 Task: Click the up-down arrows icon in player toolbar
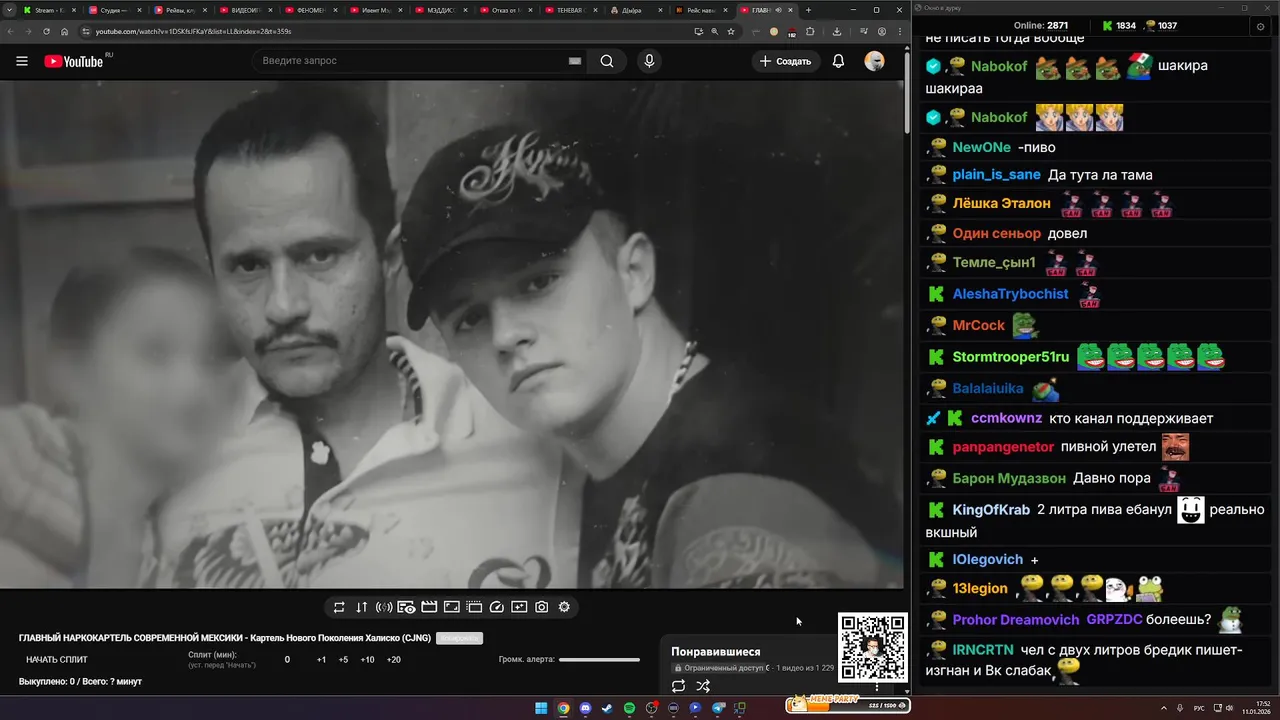click(x=361, y=607)
